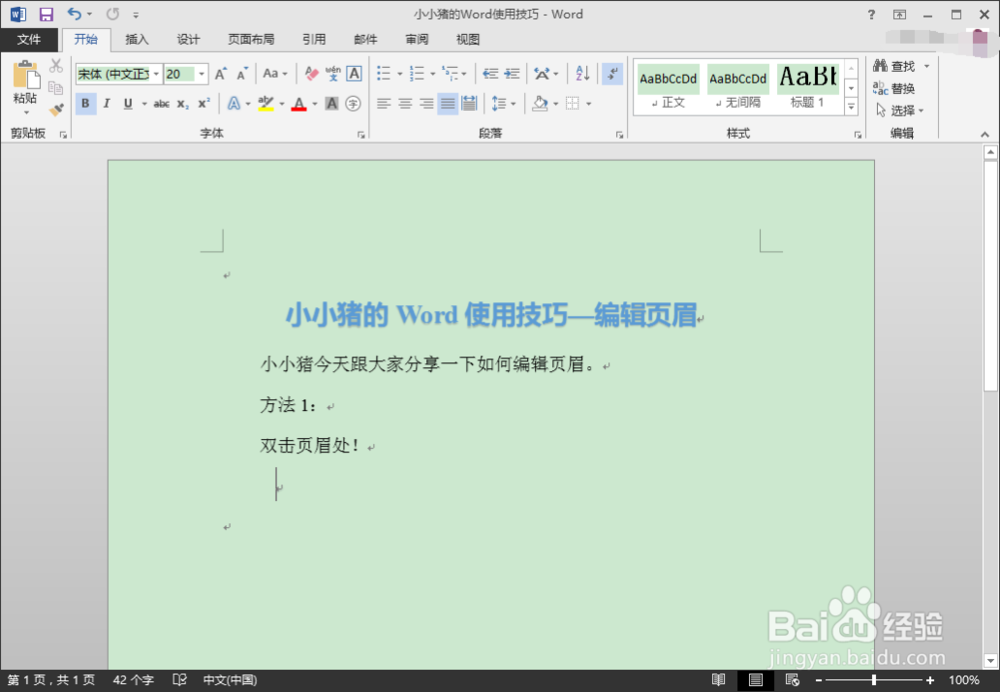
Task: Apply red font color
Action: pos(299,103)
